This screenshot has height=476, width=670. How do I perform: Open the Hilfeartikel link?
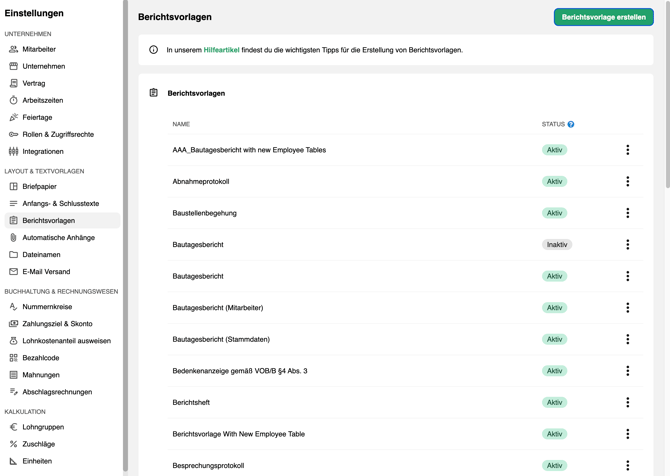(221, 50)
